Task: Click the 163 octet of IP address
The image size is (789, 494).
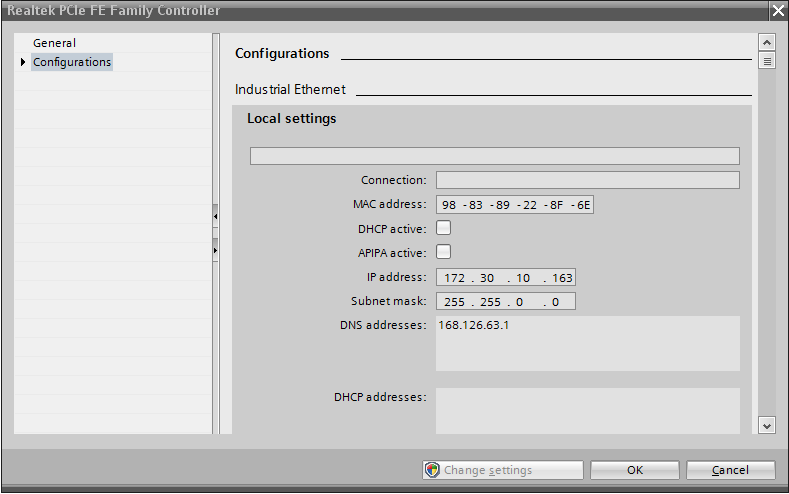Action: point(562,278)
